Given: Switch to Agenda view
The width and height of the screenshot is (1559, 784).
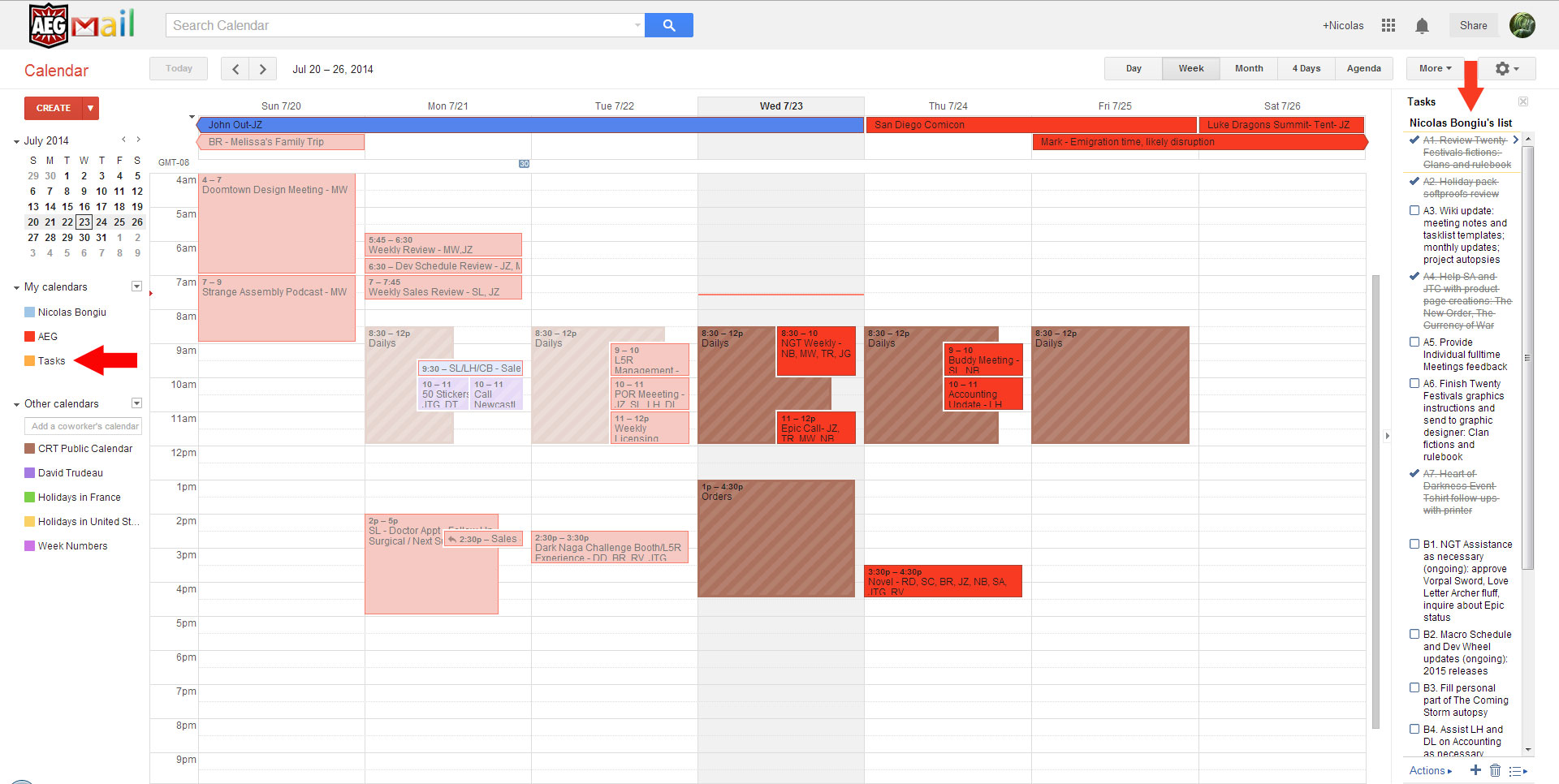Looking at the screenshot, I should tap(1364, 69).
